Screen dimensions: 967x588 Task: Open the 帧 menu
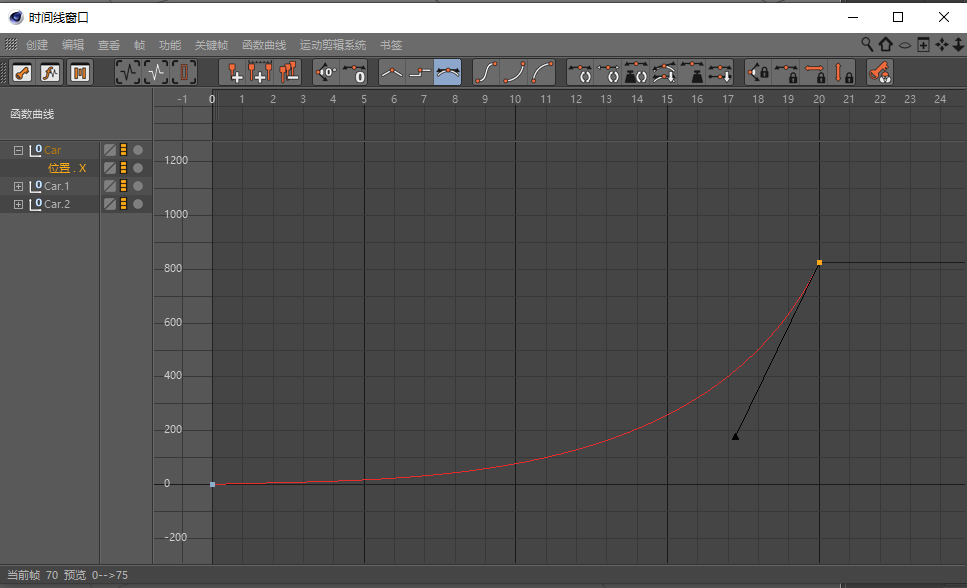139,45
